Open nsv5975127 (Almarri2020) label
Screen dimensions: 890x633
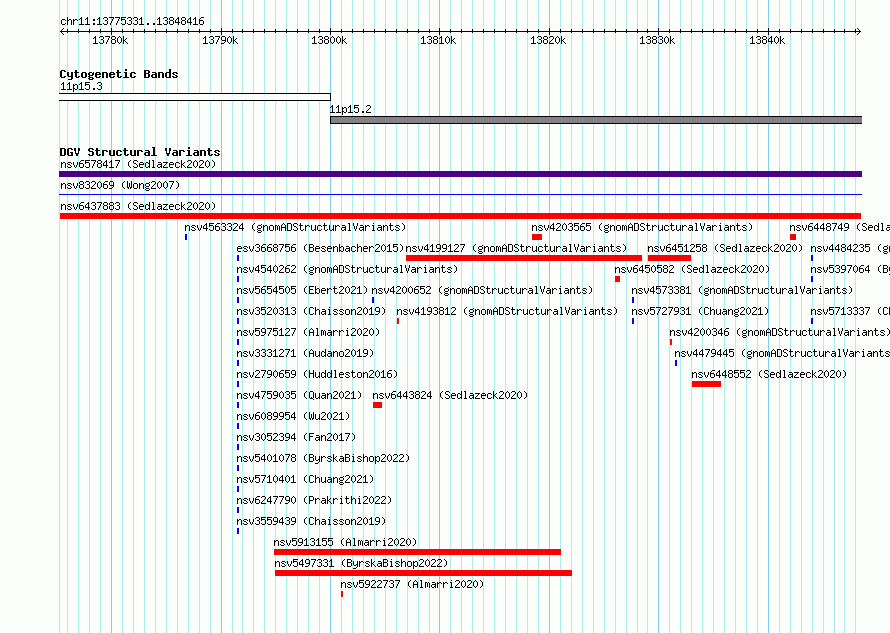pyautogui.click(x=308, y=332)
